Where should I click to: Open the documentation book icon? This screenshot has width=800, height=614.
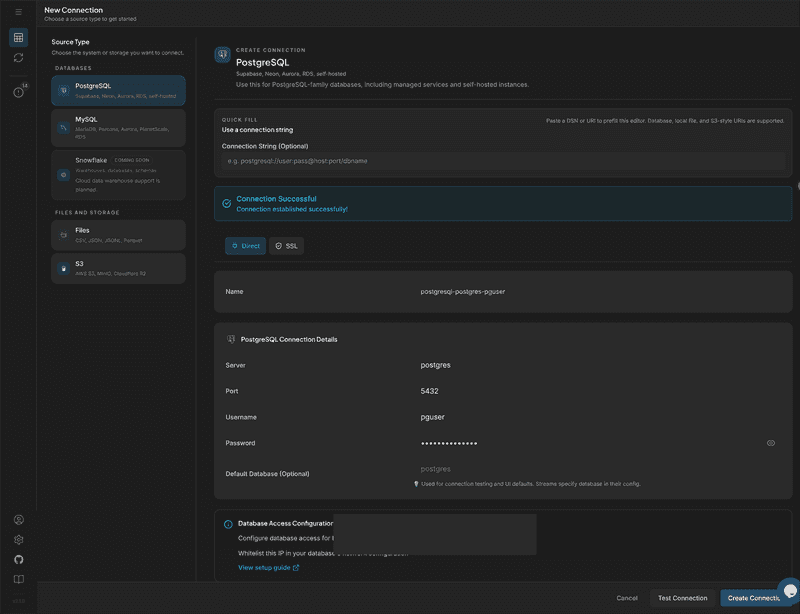(x=18, y=579)
